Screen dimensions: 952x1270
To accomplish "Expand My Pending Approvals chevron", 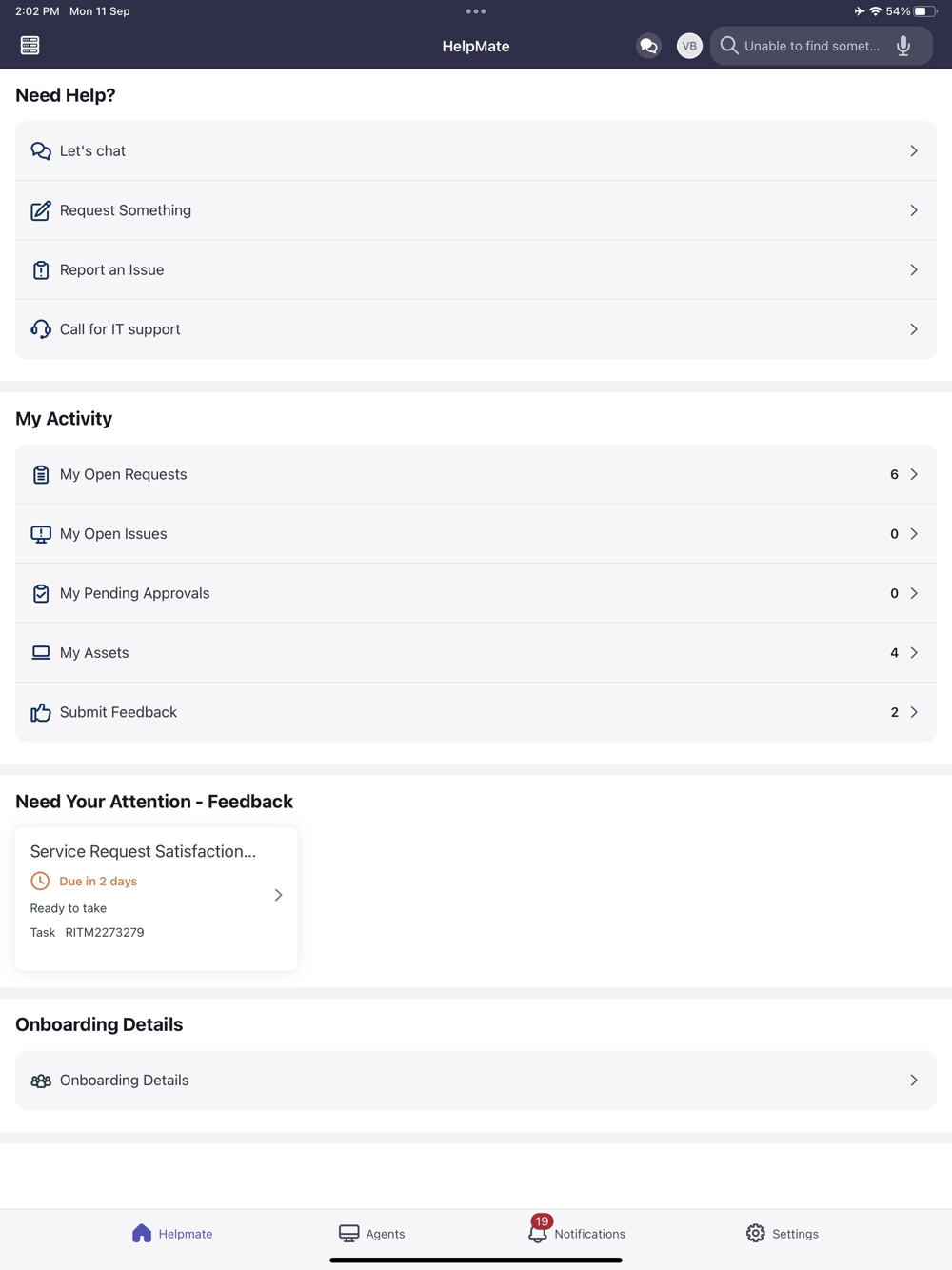I will (x=913, y=593).
